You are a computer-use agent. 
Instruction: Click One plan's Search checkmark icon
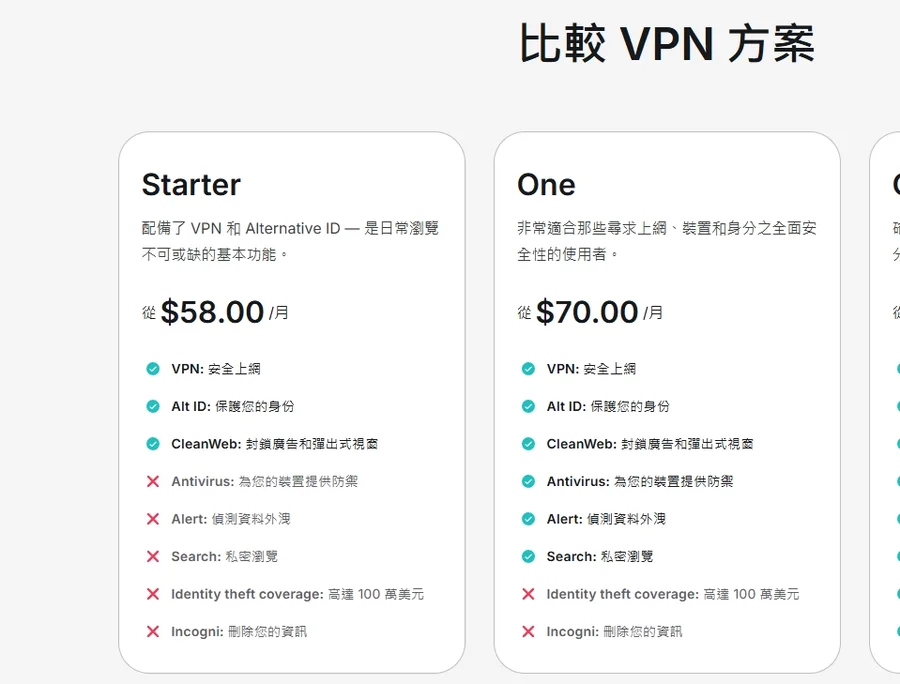[x=528, y=556]
